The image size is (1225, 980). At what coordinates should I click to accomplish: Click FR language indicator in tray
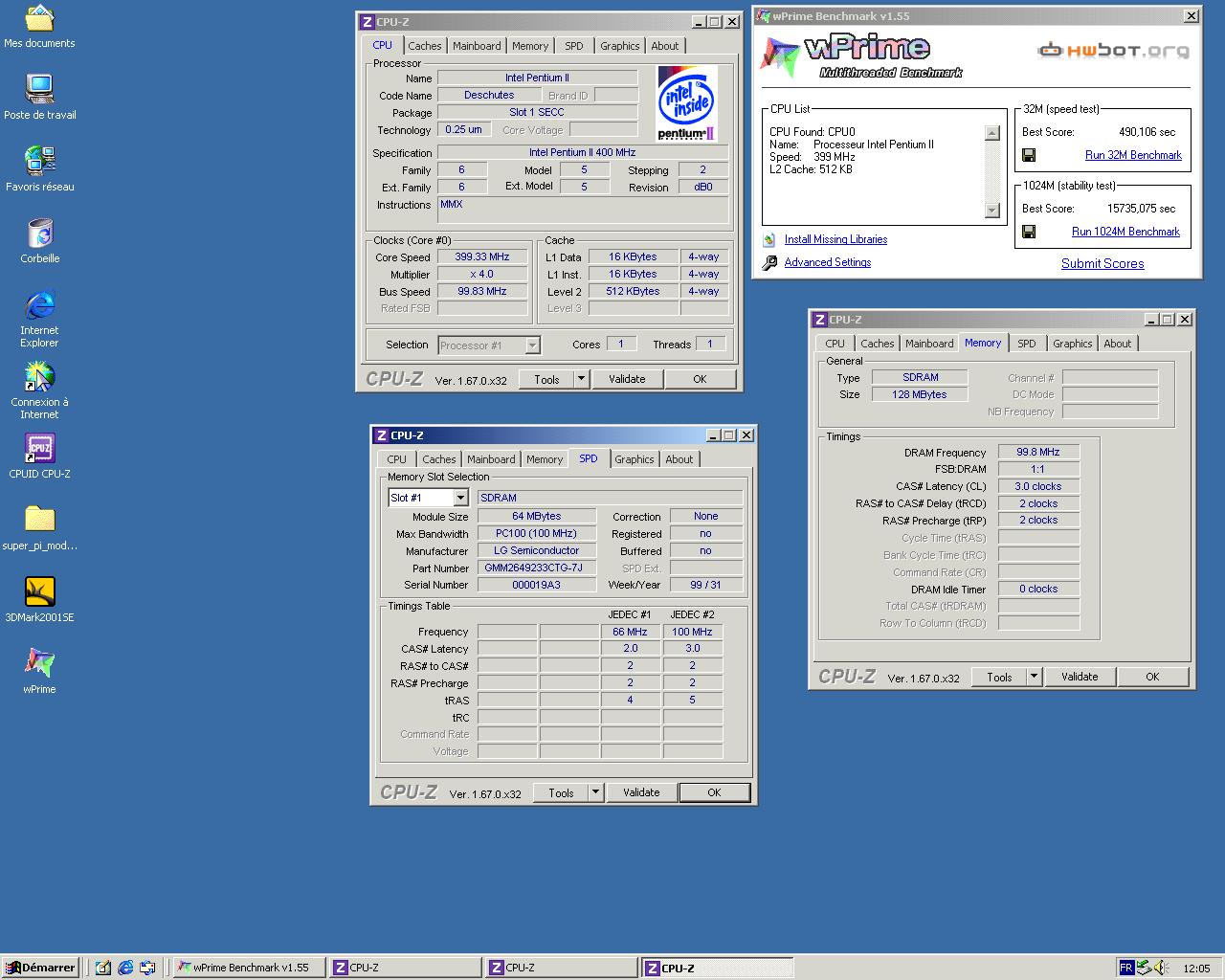(1126, 968)
